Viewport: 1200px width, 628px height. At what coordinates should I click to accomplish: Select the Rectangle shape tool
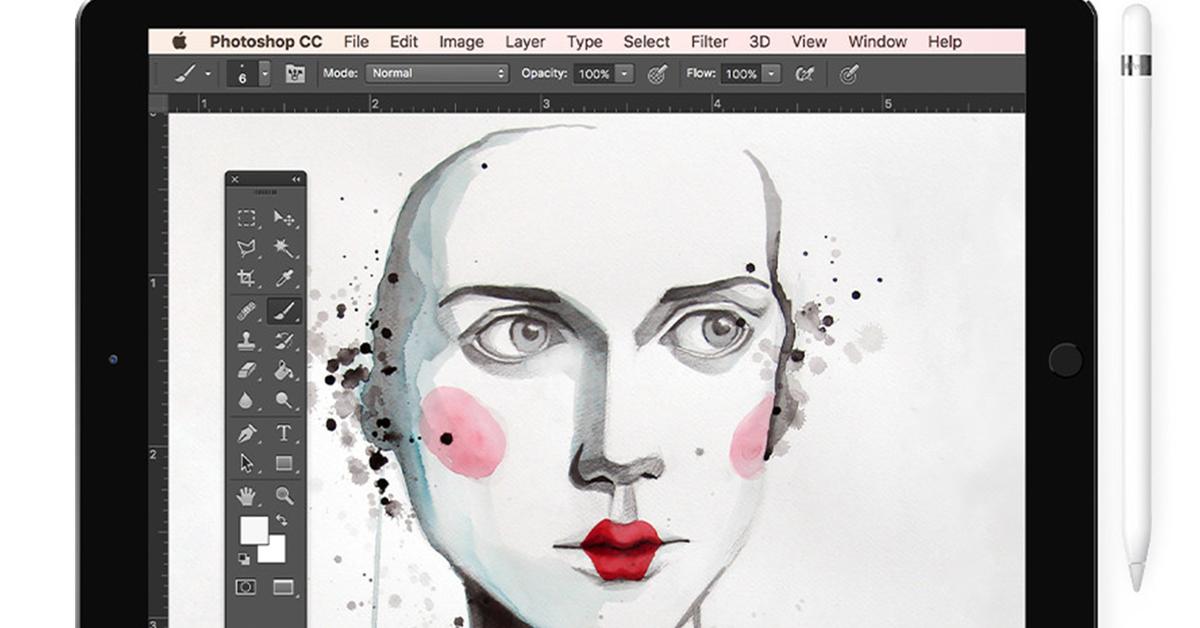point(284,463)
